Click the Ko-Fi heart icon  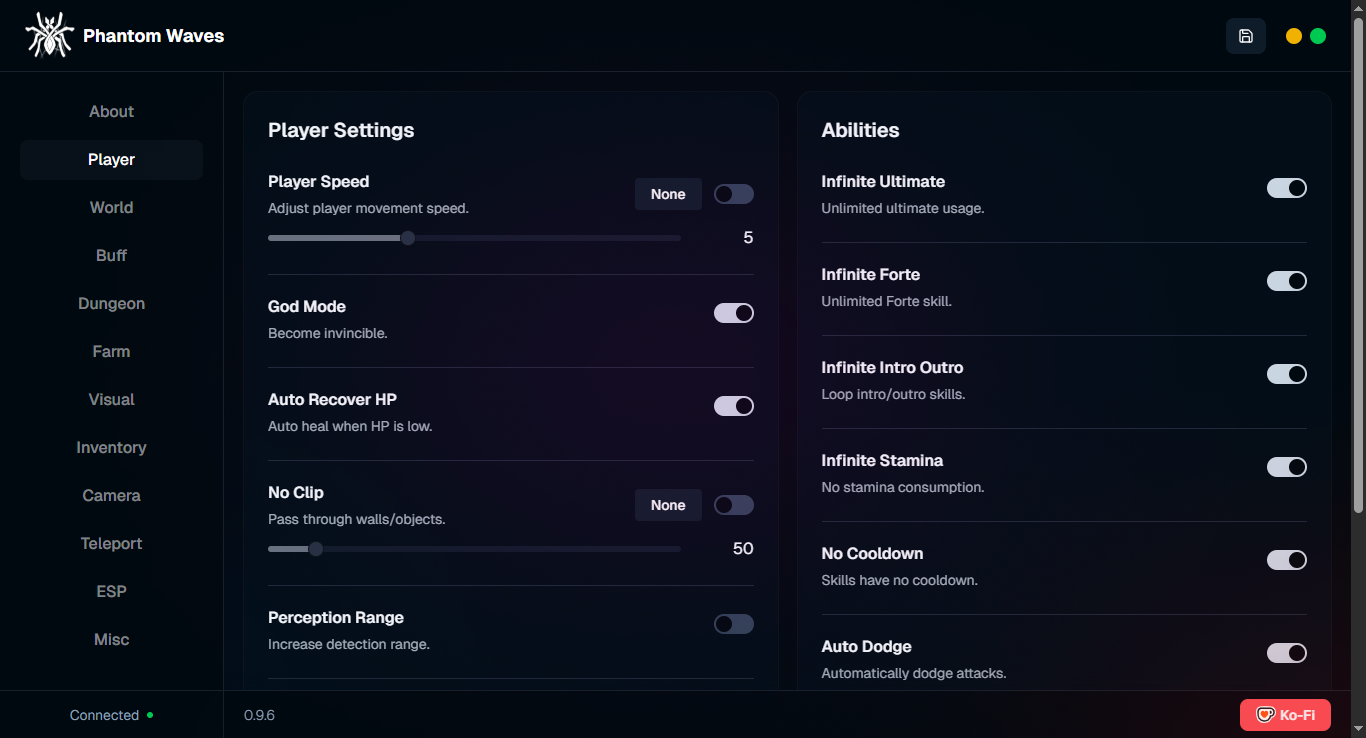click(1263, 714)
